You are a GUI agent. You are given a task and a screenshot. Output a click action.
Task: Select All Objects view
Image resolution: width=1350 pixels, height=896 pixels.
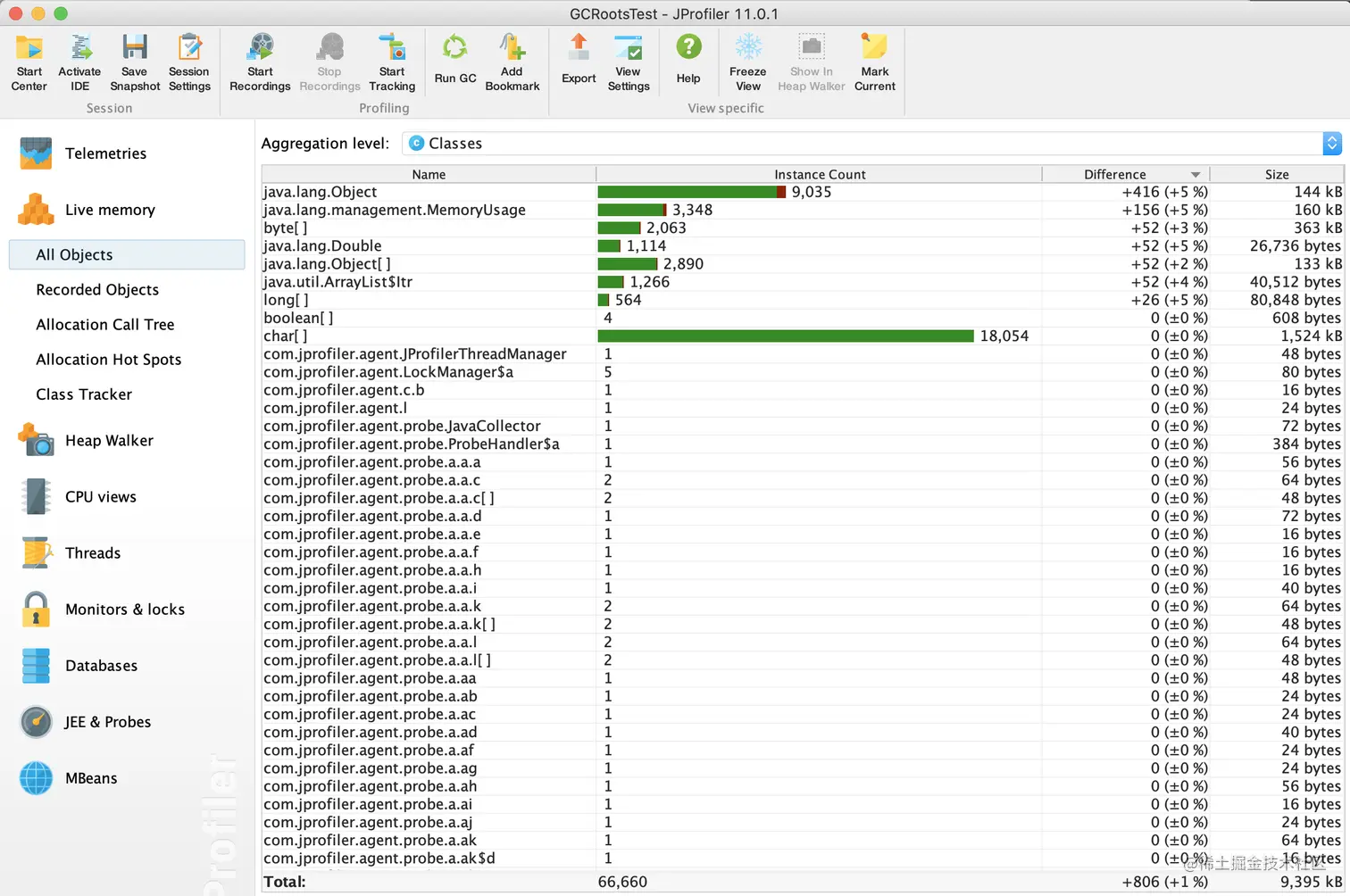tap(127, 254)
